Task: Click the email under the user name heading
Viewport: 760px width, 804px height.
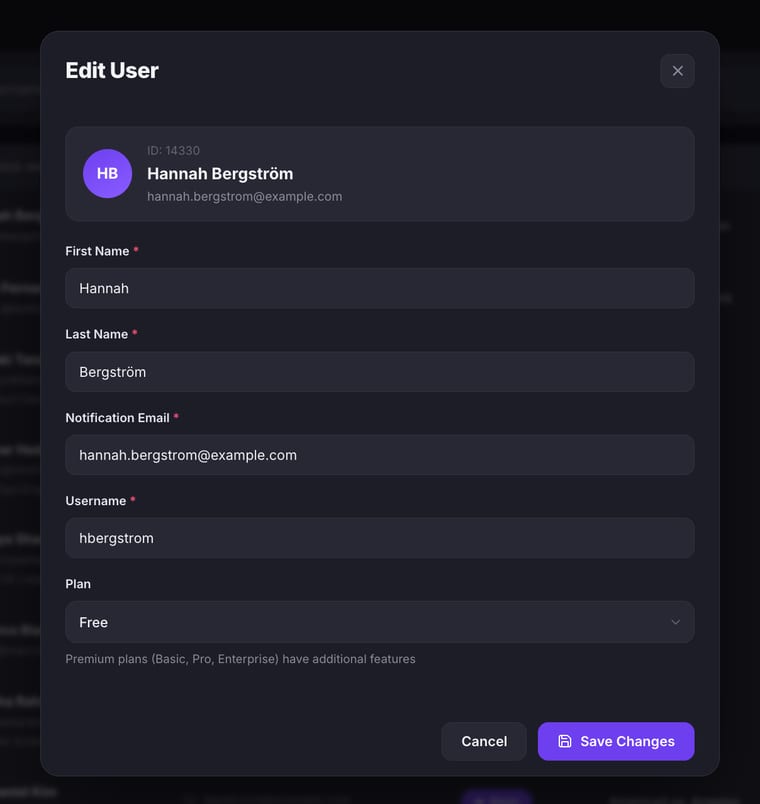Action: click(245, 197)
